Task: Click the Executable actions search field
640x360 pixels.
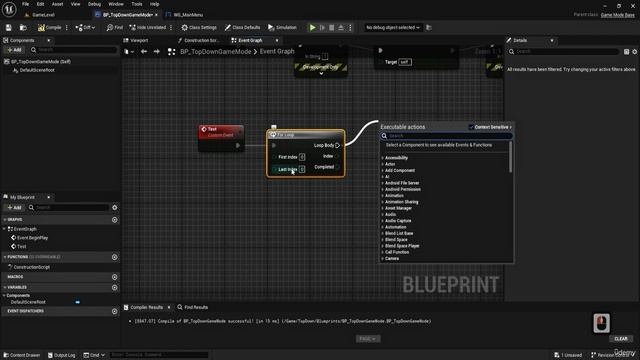Action: pyautogui.click(x=447, y=136)
